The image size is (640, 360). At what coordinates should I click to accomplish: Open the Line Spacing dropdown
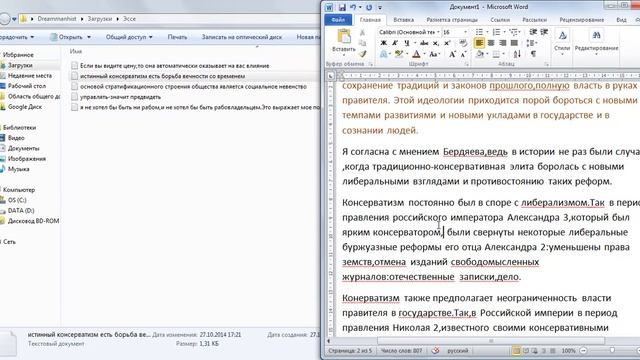coord(531,43)
